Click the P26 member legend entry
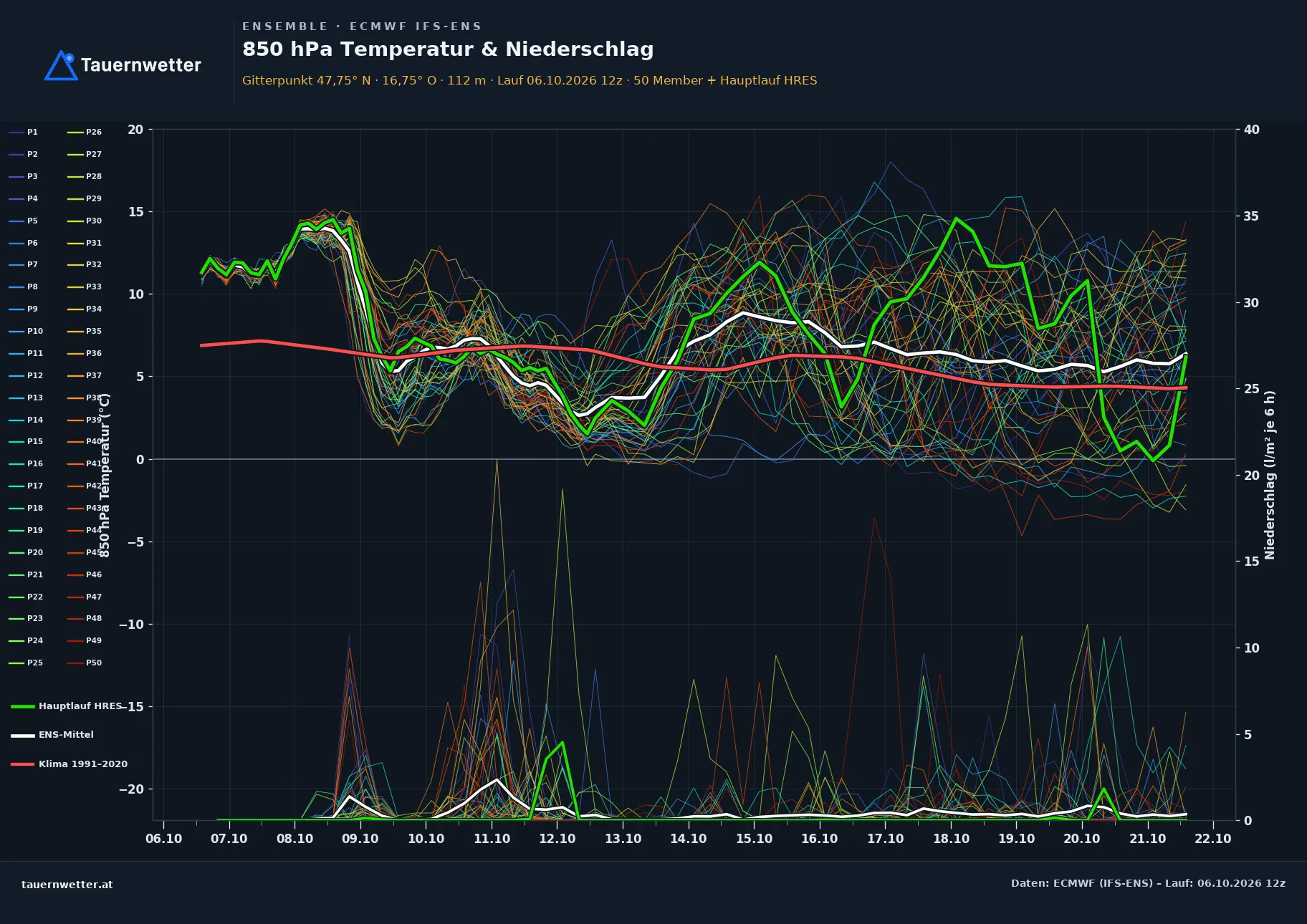The height and width of the screenshot is (924, 1307). point(85,132)
